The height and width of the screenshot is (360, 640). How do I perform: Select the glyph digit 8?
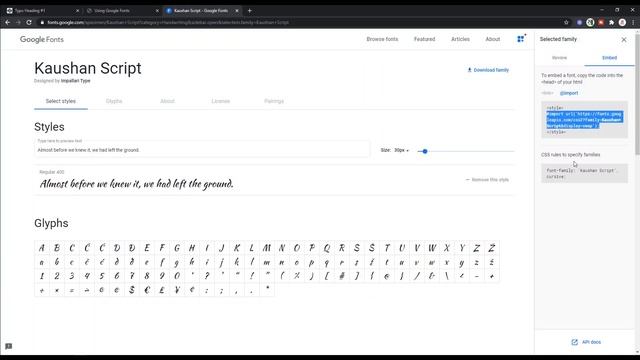(x=147, y=276)
